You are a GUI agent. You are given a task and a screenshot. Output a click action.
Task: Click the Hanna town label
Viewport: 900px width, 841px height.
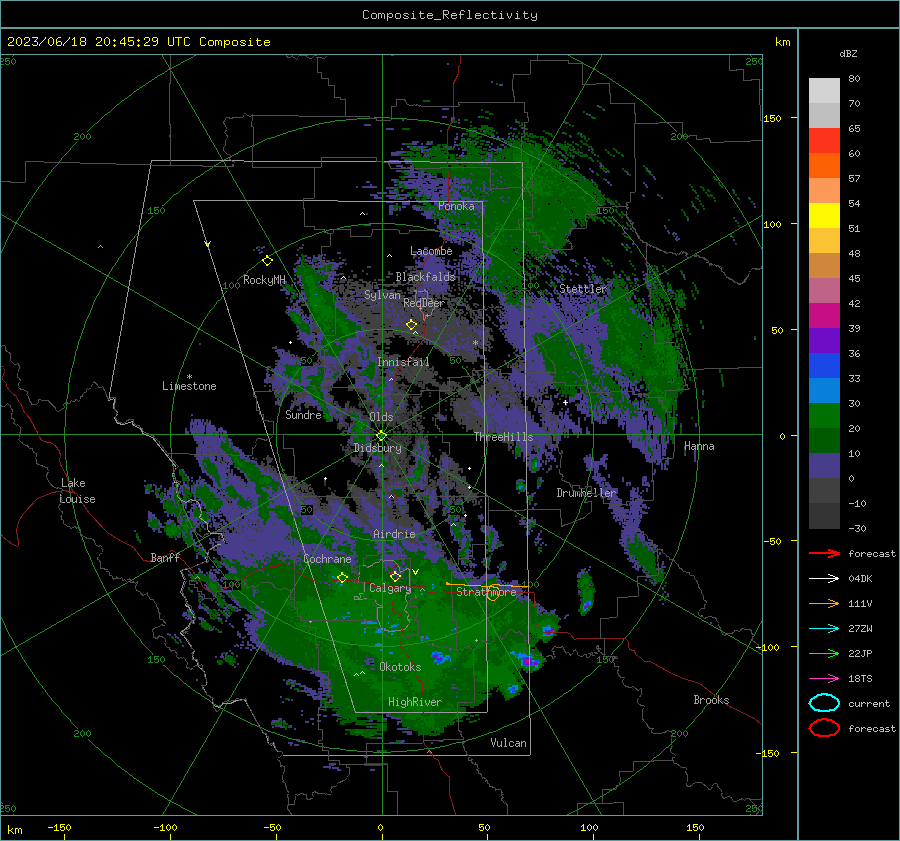(699, 446)
